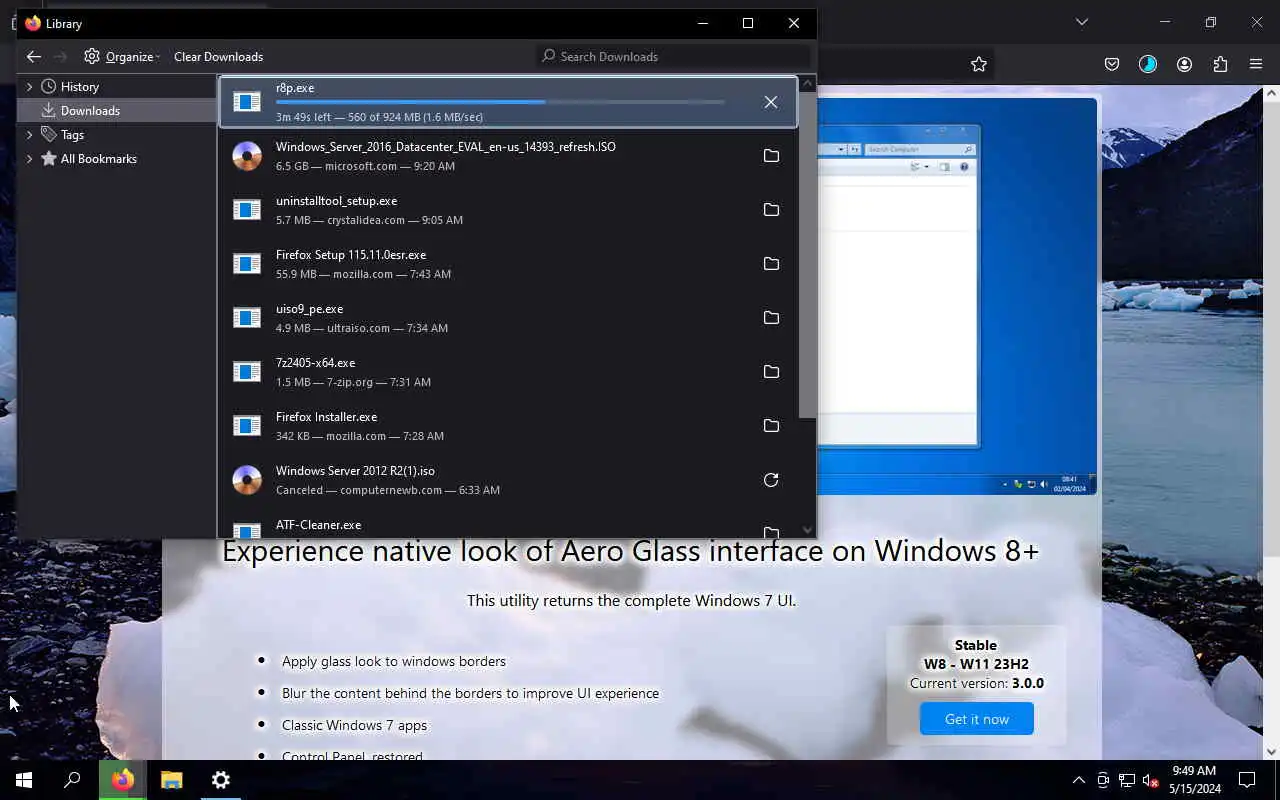Image resolution: width=1280 pixels, height=800 pixels.
Task: Open folder for Windows_Server_2016 ISO download
Action: [771, 156]
